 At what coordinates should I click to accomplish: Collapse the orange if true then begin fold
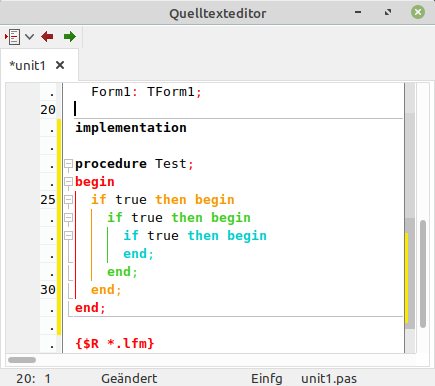tap(68, 200)
